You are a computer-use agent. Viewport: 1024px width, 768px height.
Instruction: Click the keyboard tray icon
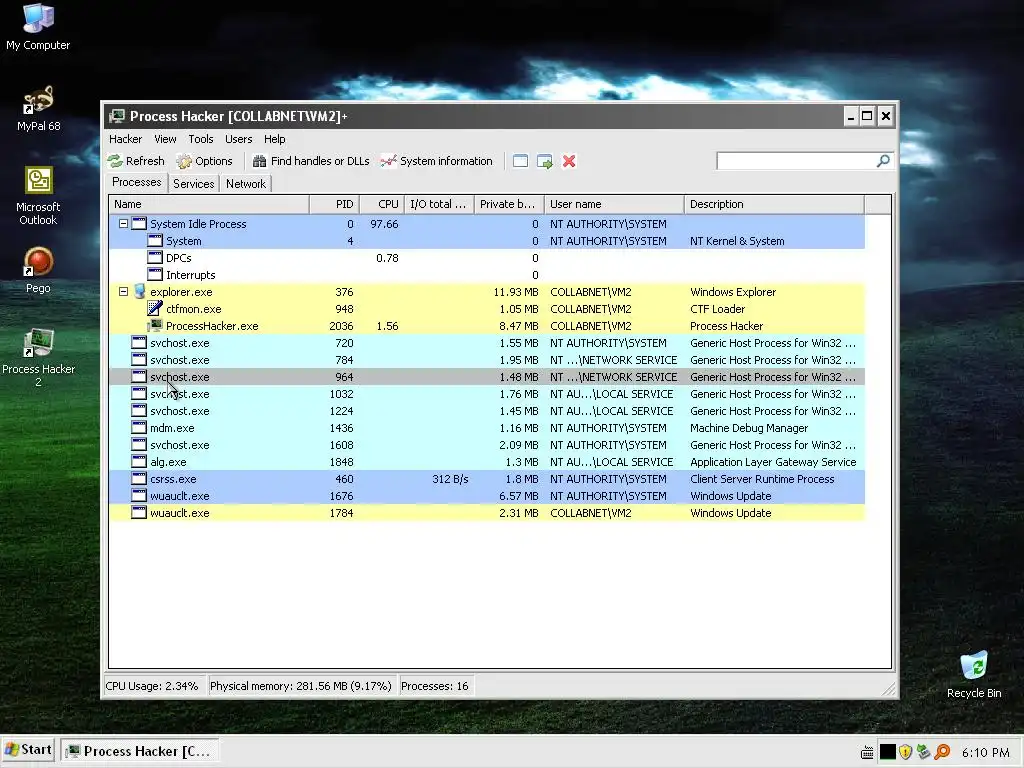tap(867, 752)
